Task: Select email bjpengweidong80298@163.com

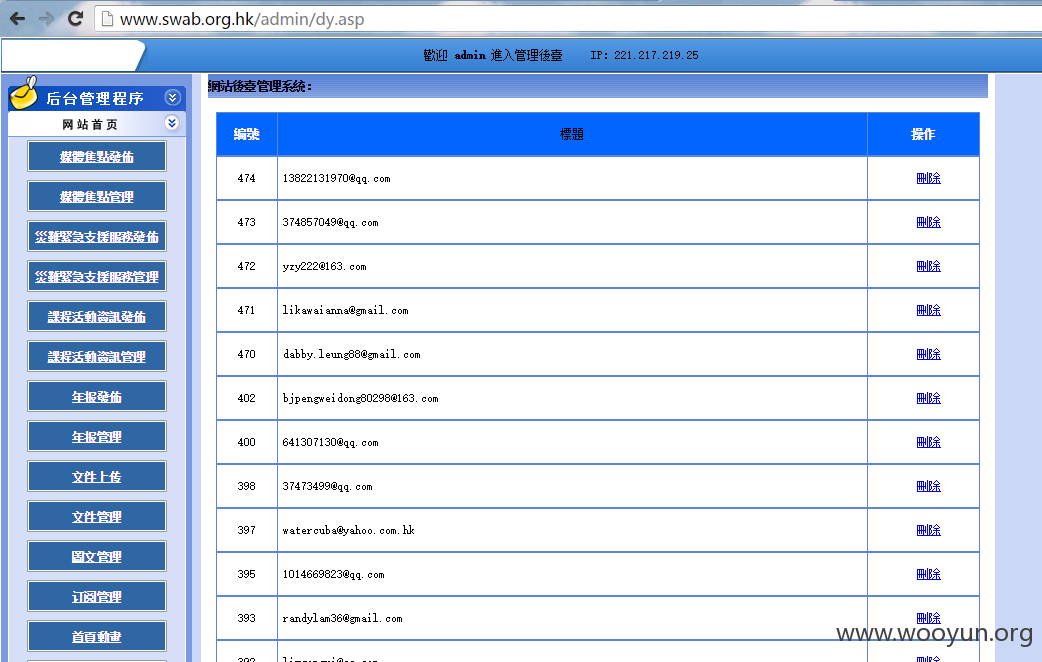Action: pyautogui.click(x=360, y=398)
